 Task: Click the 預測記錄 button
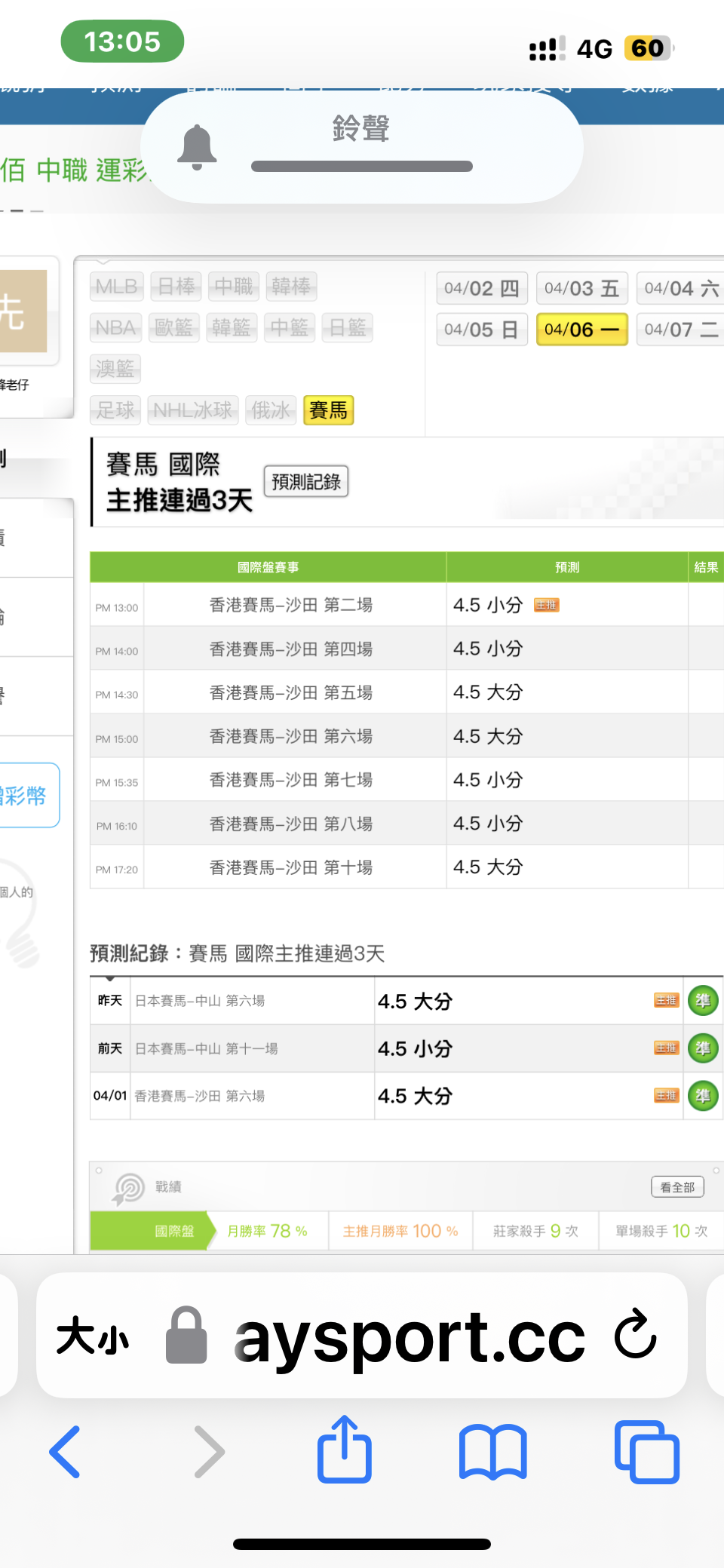[305, 481]
